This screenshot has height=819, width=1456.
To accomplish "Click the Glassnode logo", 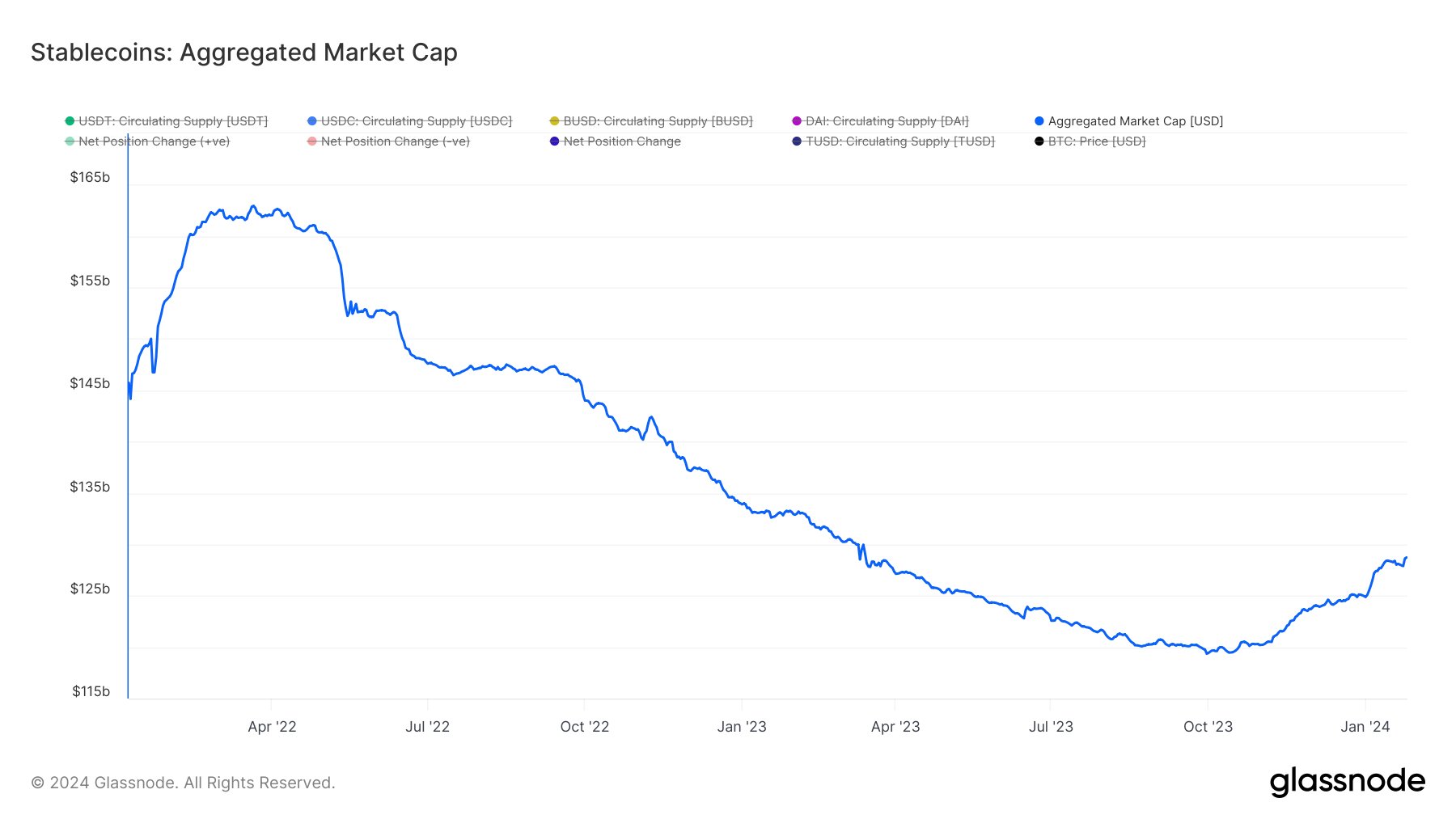I will (x=1347, y=781).
